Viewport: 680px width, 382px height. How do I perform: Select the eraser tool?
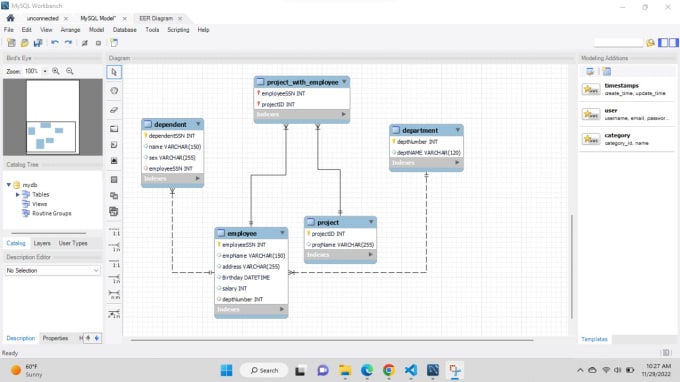coord(114,110)
